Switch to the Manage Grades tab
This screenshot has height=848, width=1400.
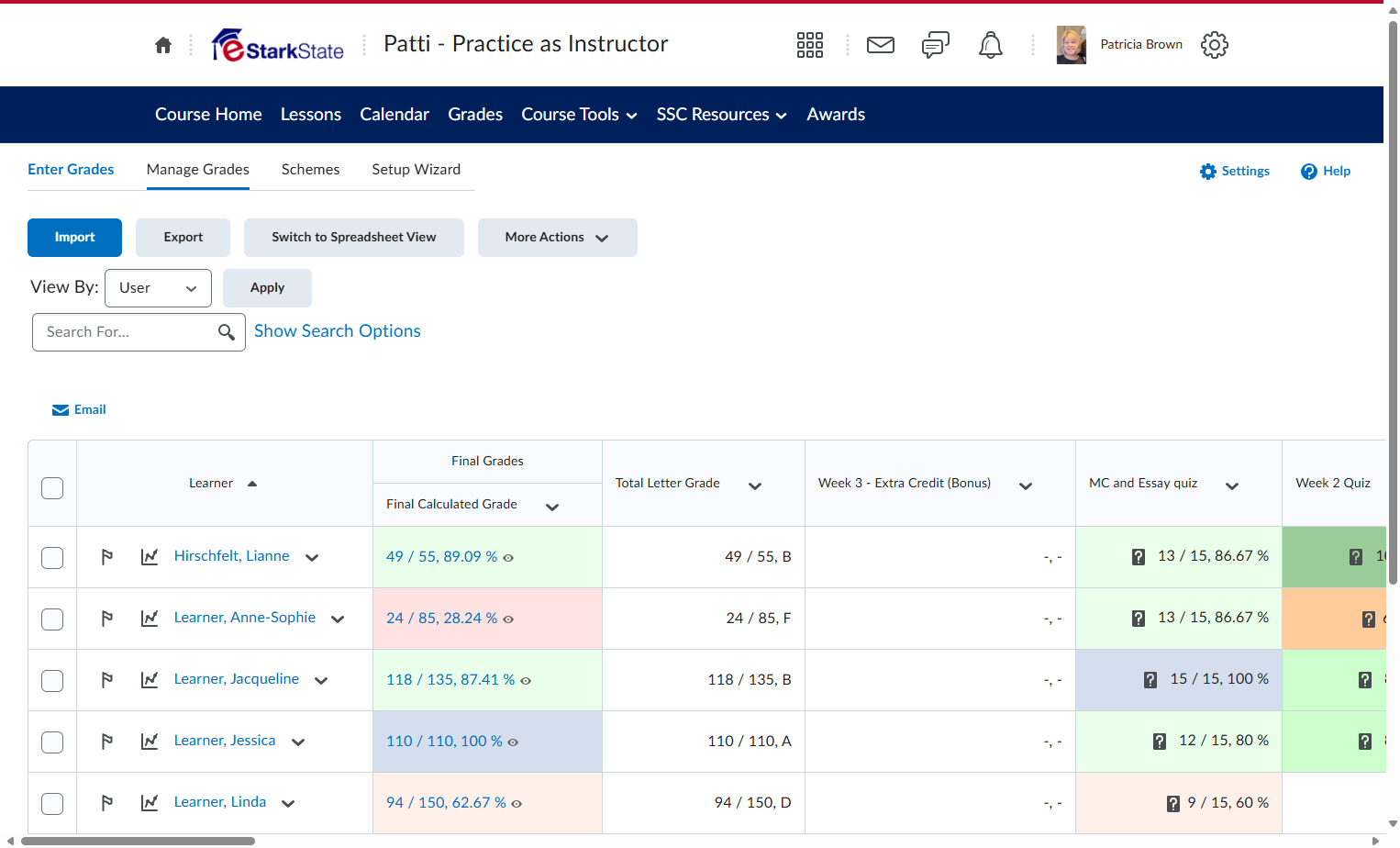tap(198, 170)
